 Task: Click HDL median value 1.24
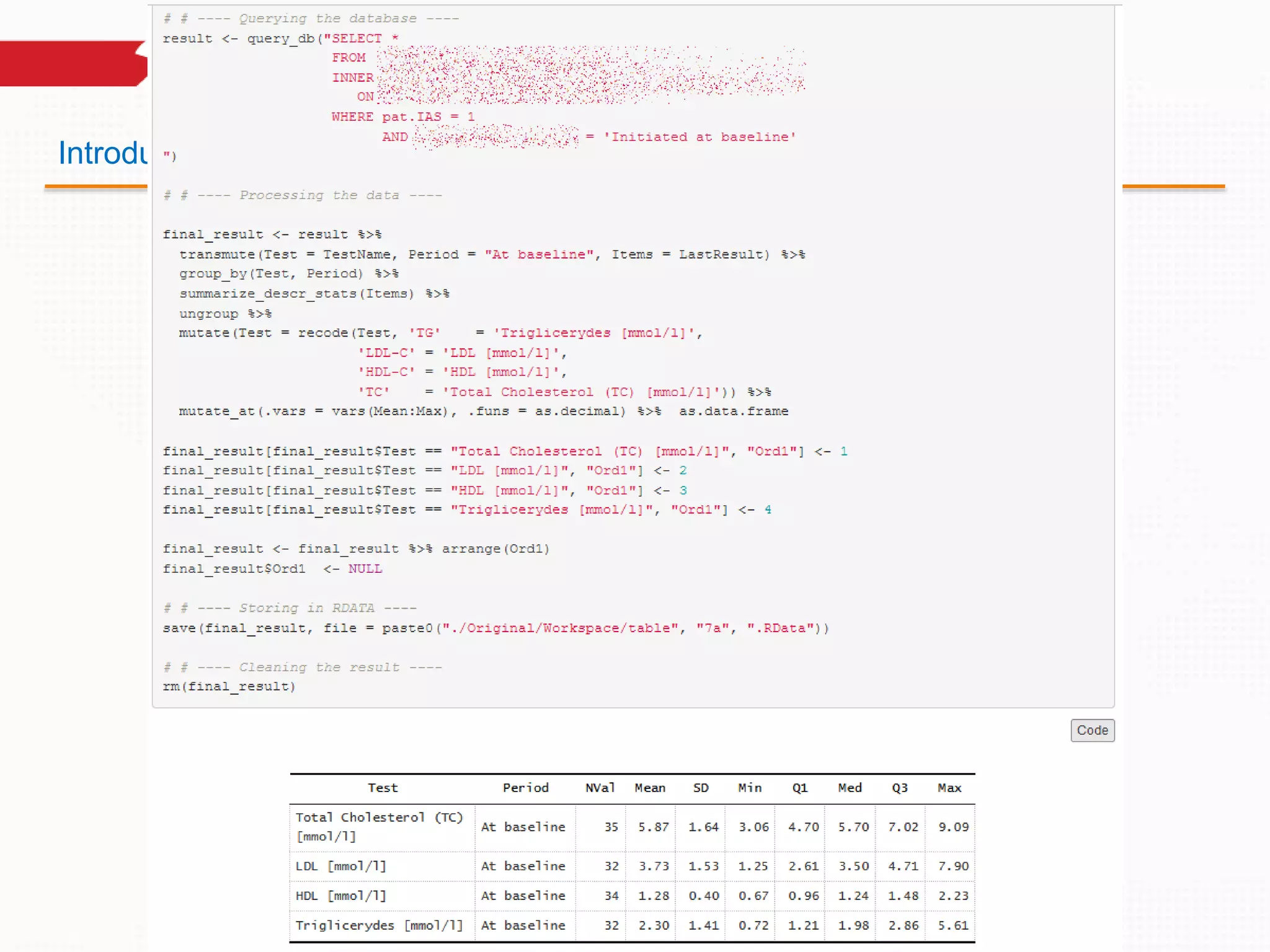tap(853, 896)
